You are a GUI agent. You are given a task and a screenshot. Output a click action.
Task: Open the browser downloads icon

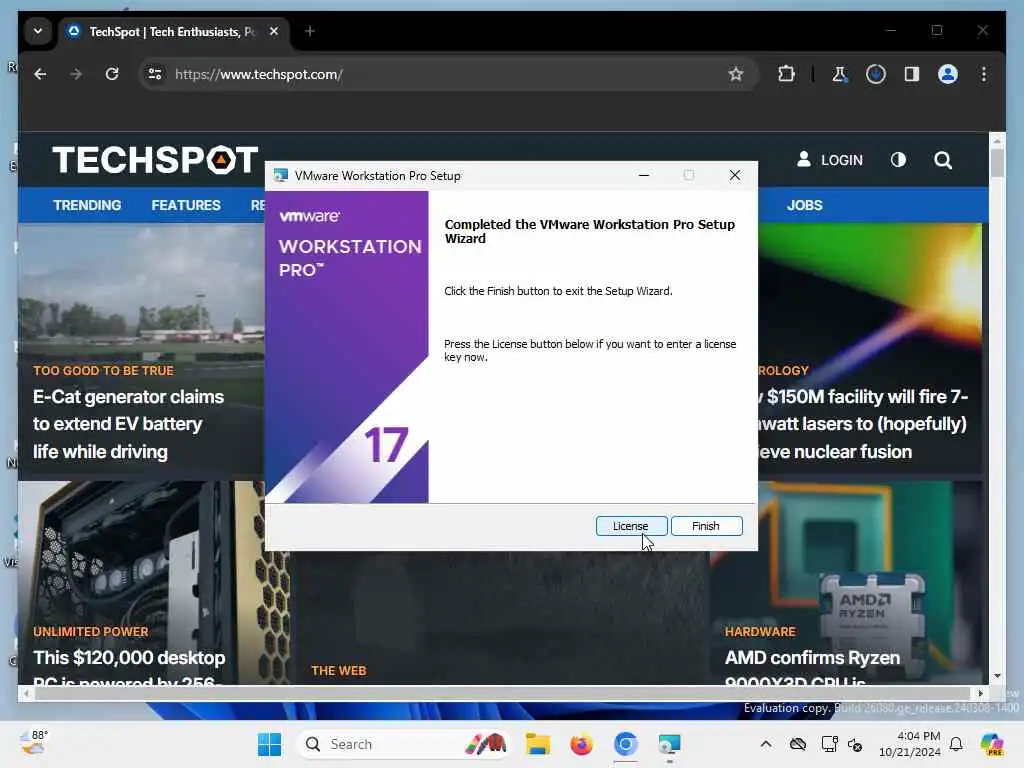(x=875, y=74)
